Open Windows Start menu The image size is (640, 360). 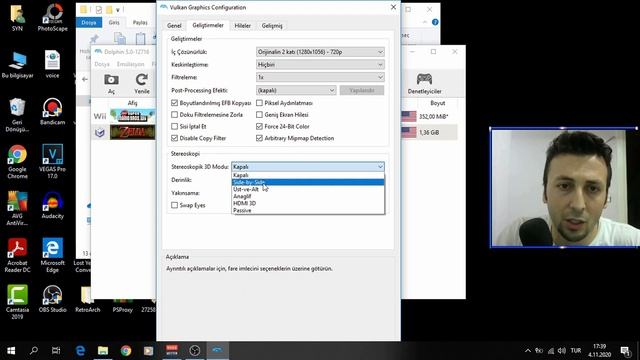click(11, 350)
